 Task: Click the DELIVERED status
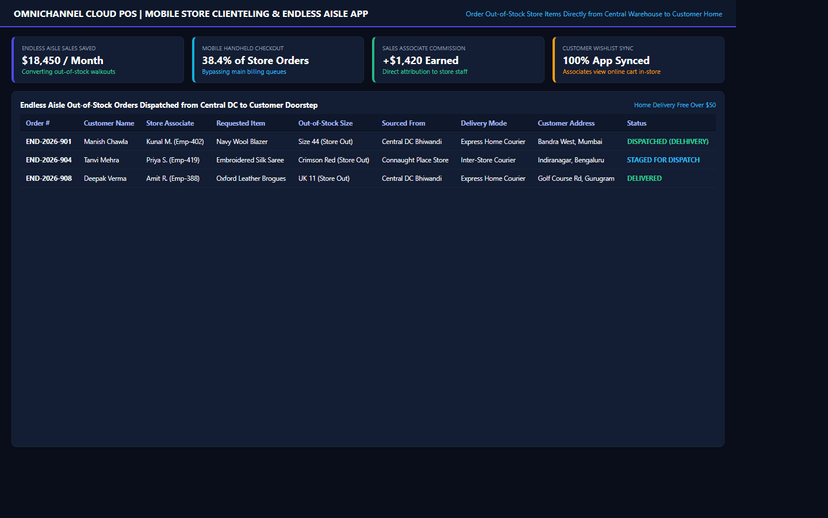coord(644,178)
